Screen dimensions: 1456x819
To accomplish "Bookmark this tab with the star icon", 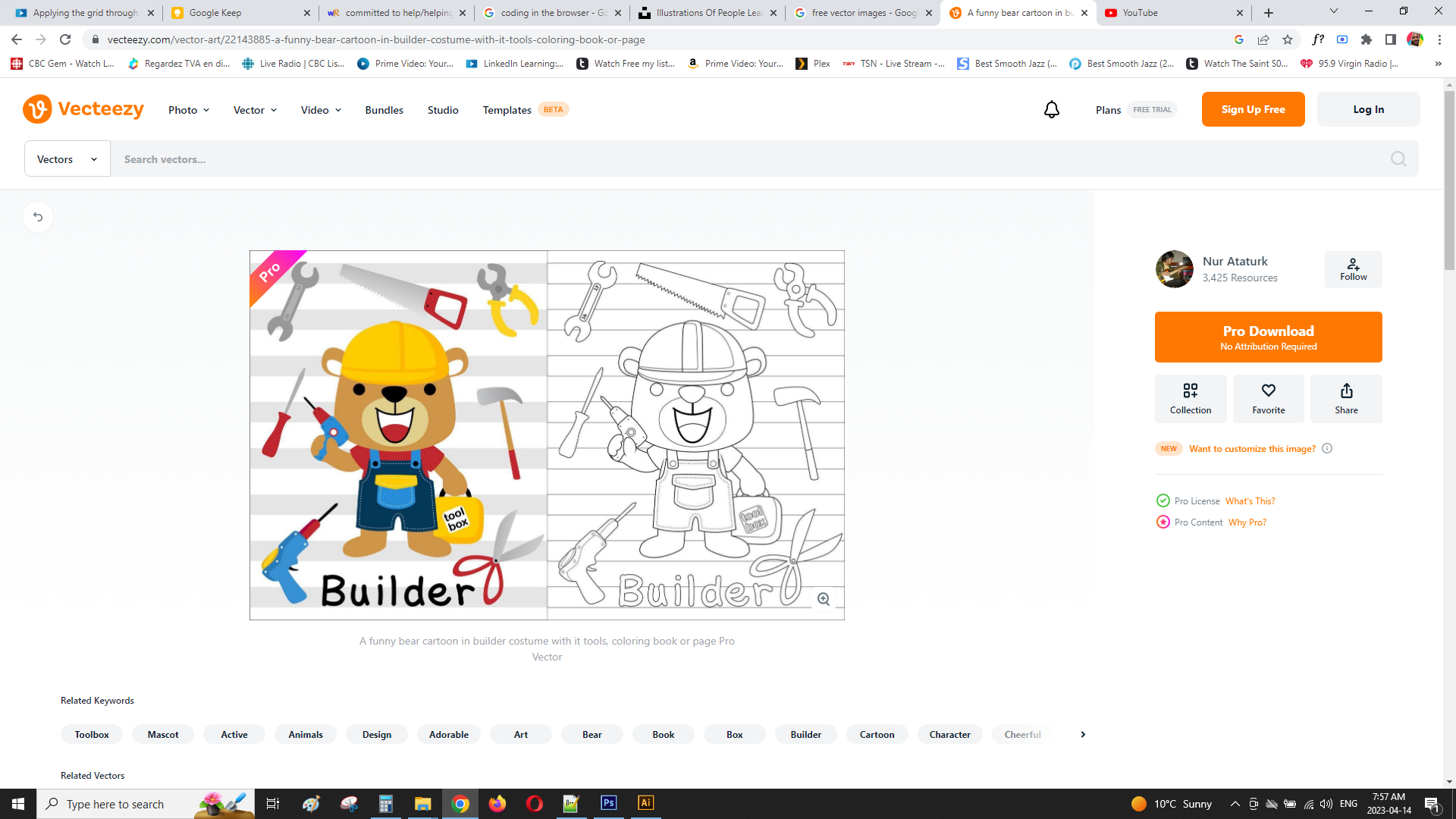I will tap(1288, 39).
